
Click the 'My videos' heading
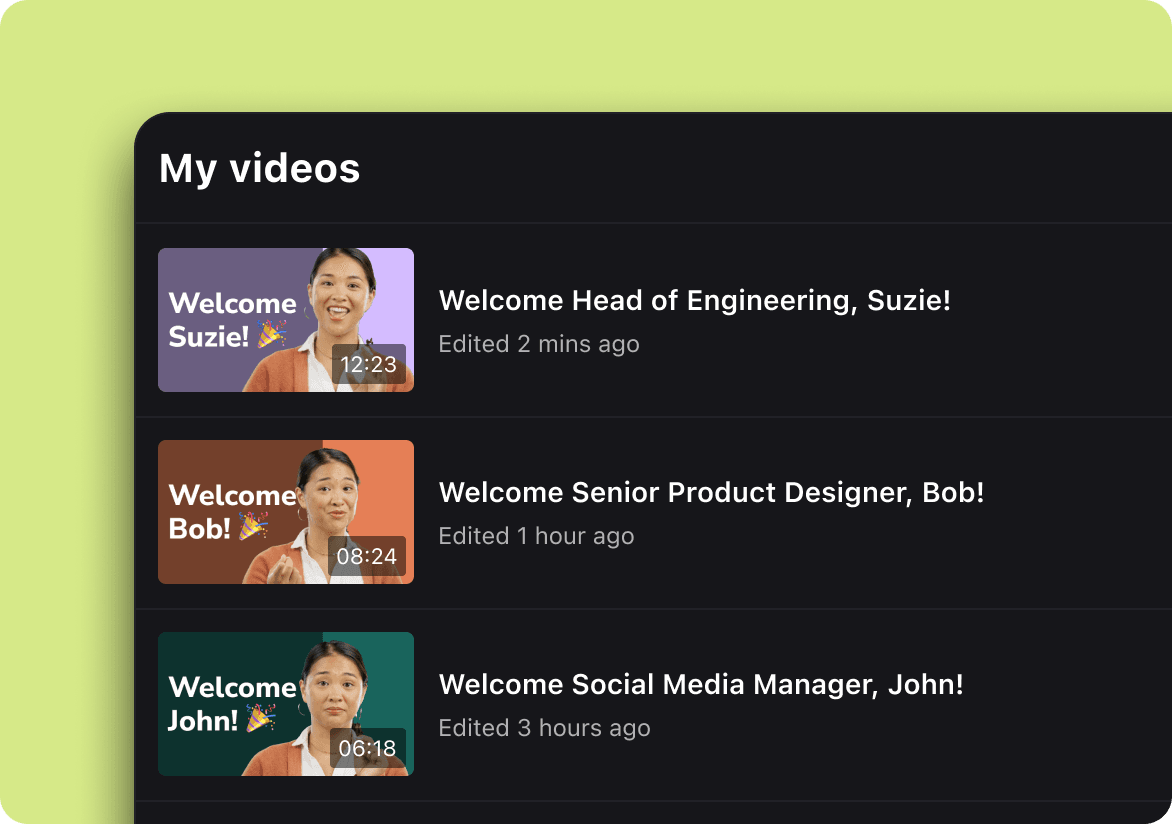tap(259, 167)
